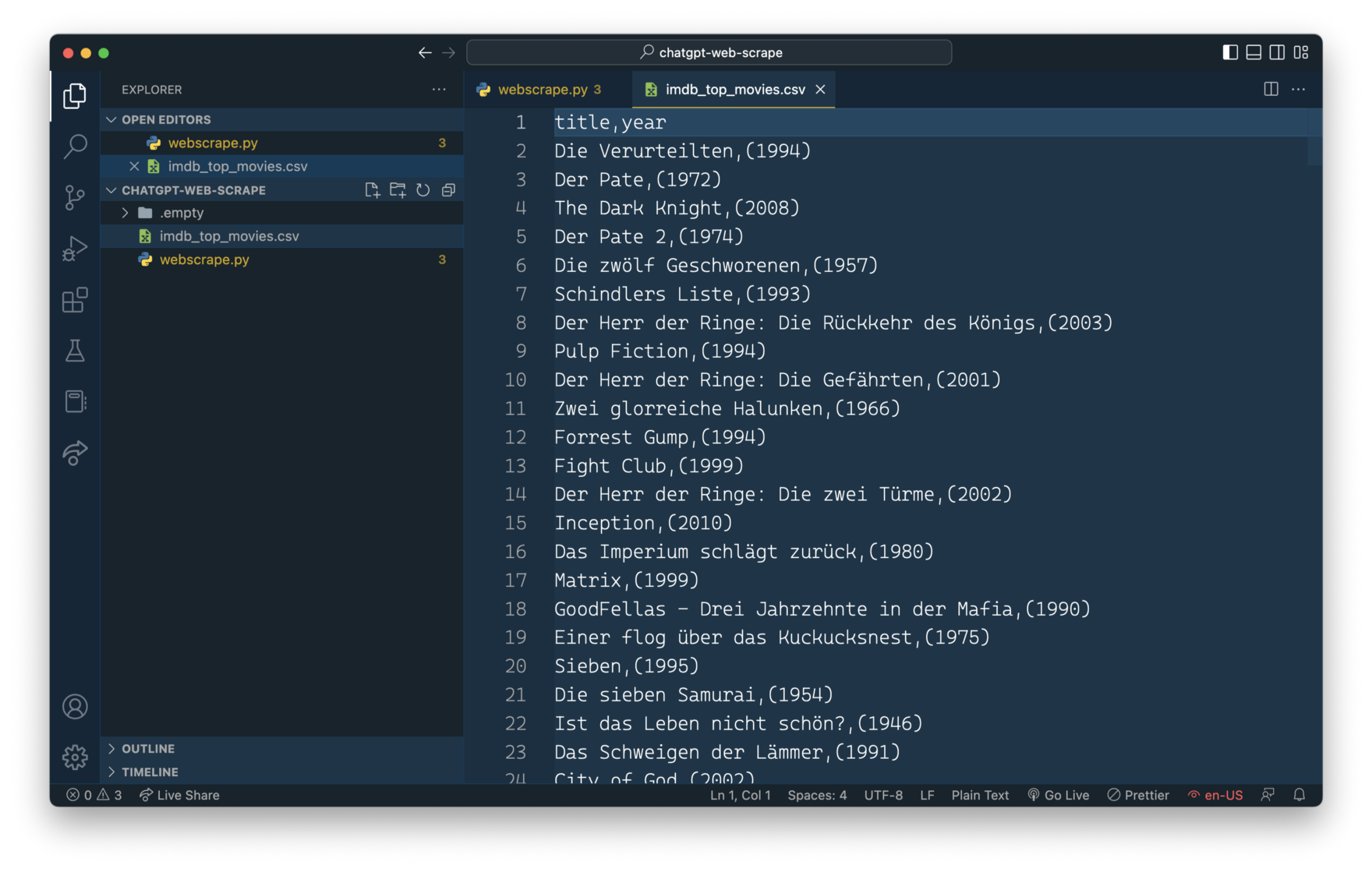Expand the Timeline section
Viewport: 1372px width, 872px height.
282,771
